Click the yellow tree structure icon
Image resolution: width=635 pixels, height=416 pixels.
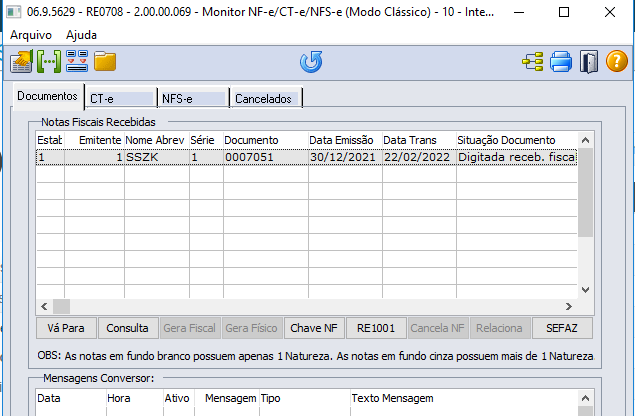(x=533, y=62)
